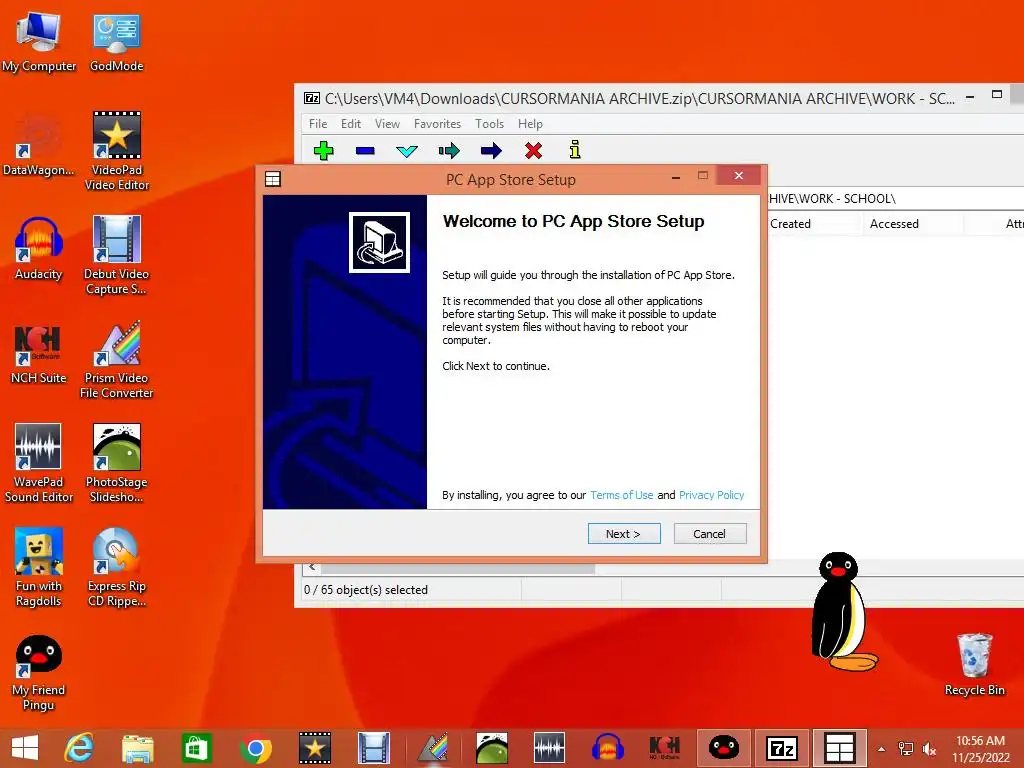Click the 7-Zip Copy double-arrow icon

(x=449, y=151)
